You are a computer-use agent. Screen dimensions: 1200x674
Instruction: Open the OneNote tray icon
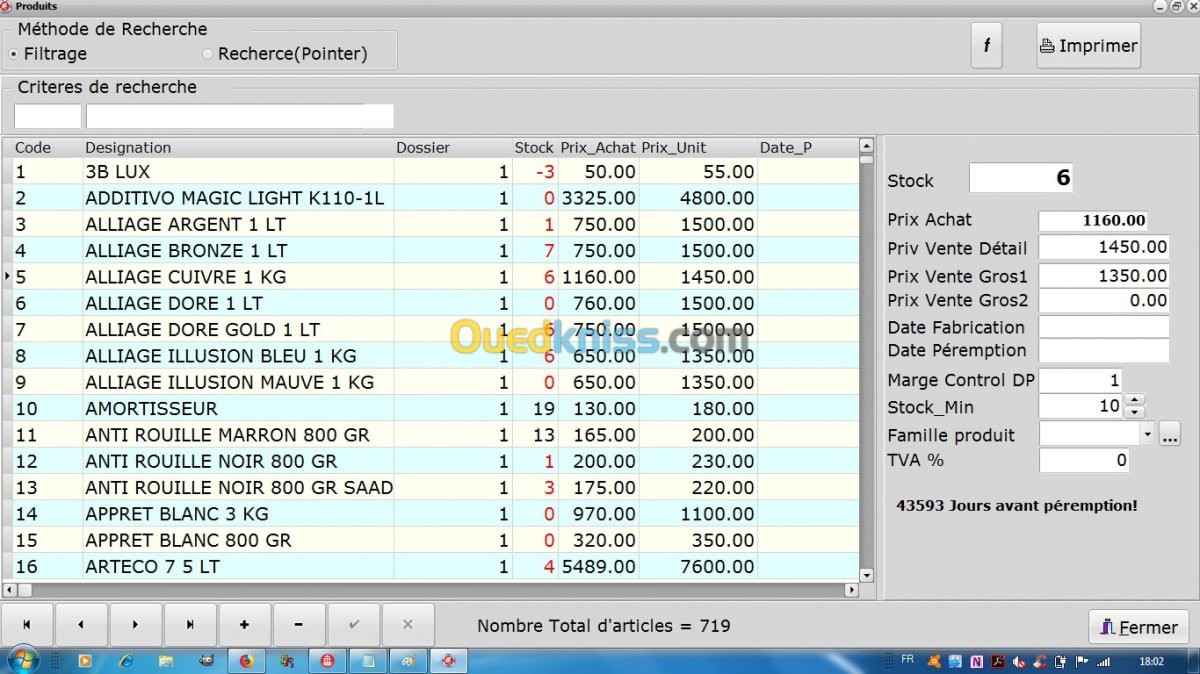977,661
